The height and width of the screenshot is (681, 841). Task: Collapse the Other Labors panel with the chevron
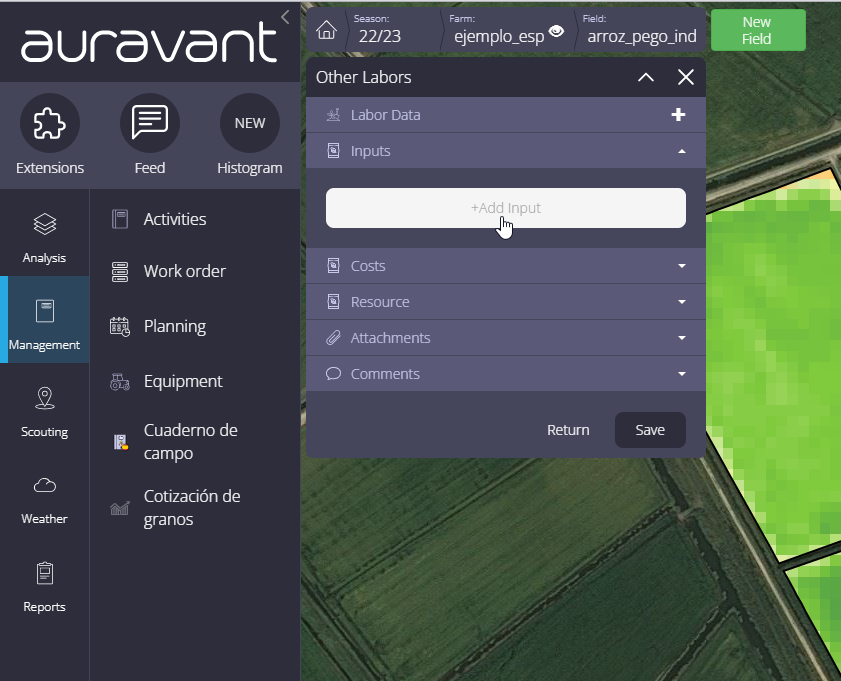click(x=646, y=77)
